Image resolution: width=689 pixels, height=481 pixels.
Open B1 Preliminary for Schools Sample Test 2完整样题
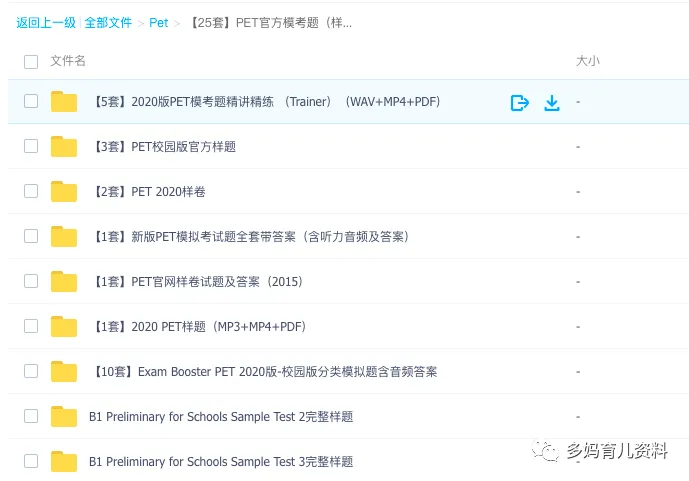pyautogui.click(x=221, y=416)
